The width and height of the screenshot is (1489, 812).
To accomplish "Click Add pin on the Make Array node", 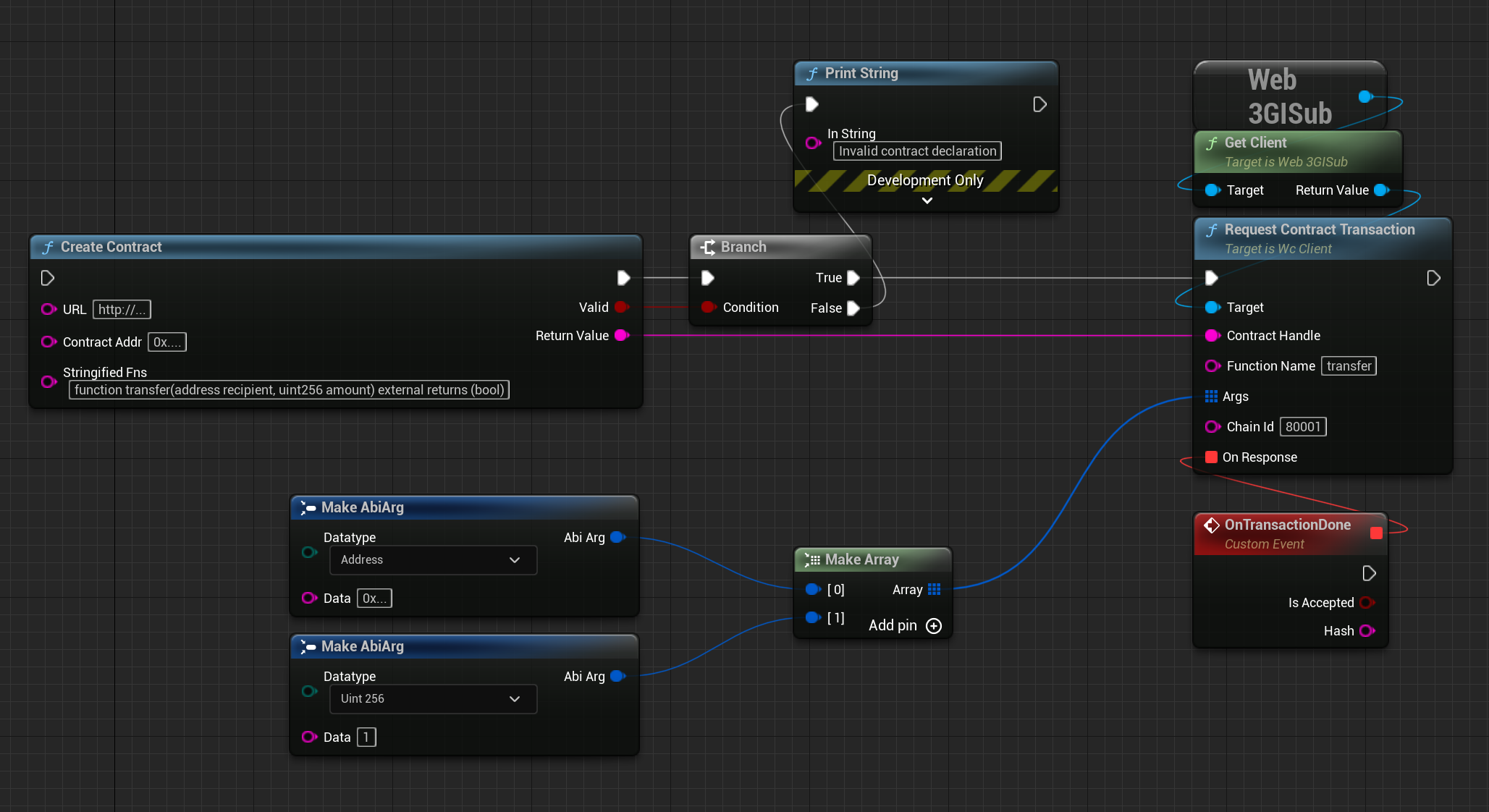I will coord(933,625).
